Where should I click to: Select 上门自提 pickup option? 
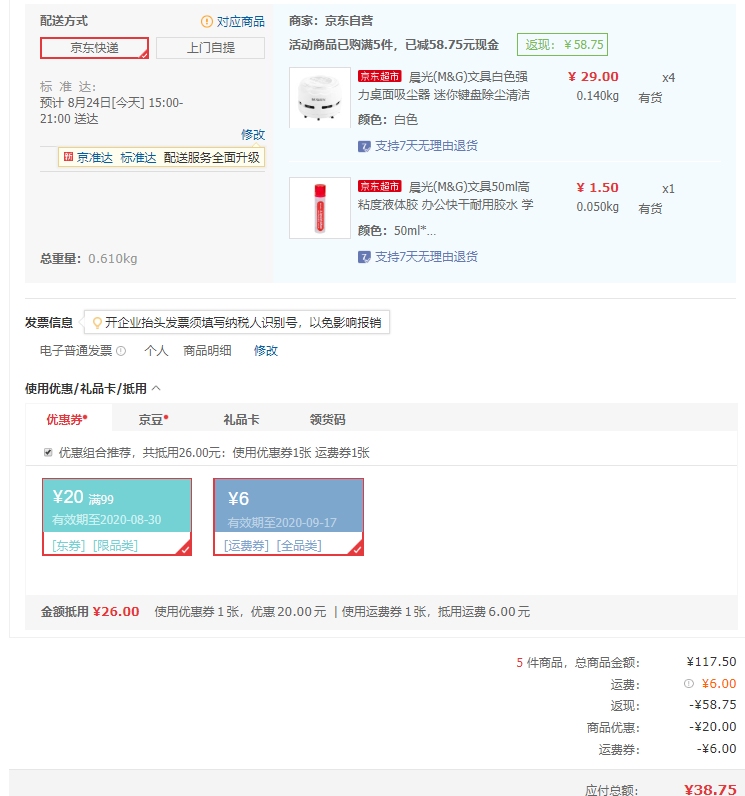coord(211,48)
